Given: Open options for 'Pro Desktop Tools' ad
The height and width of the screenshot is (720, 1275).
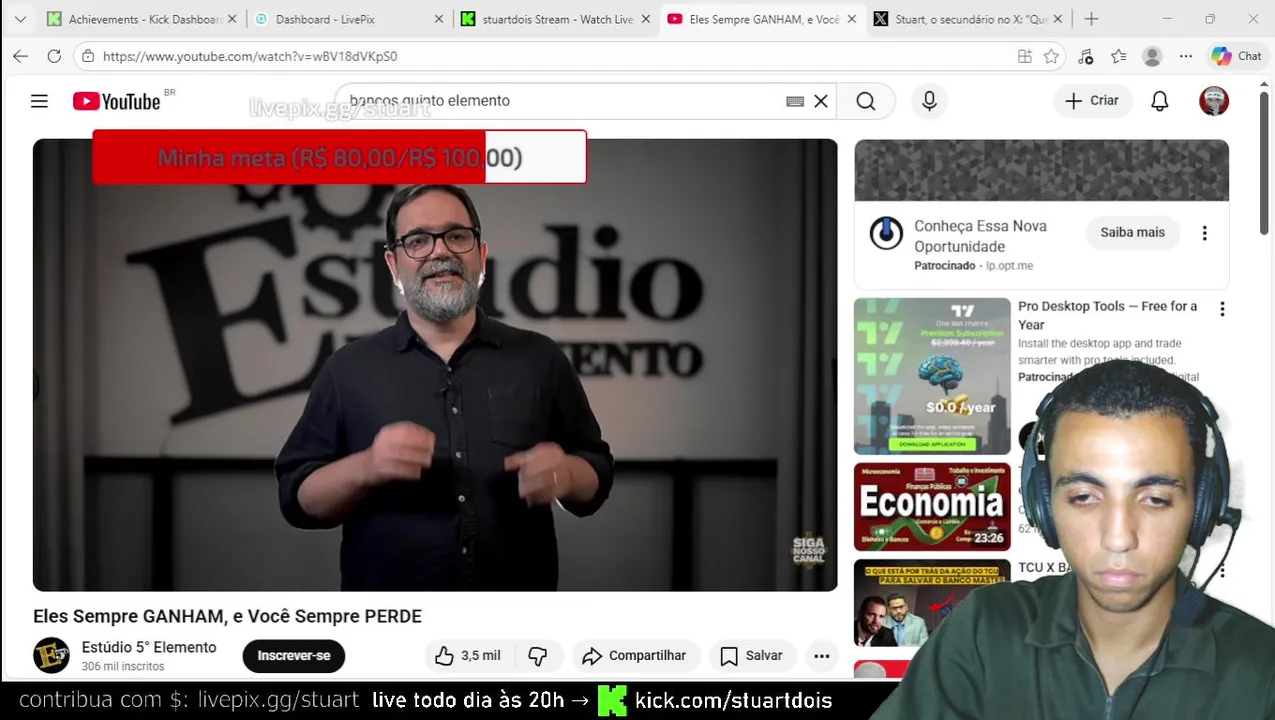Looking at the screenshot, I should 1222,310.
